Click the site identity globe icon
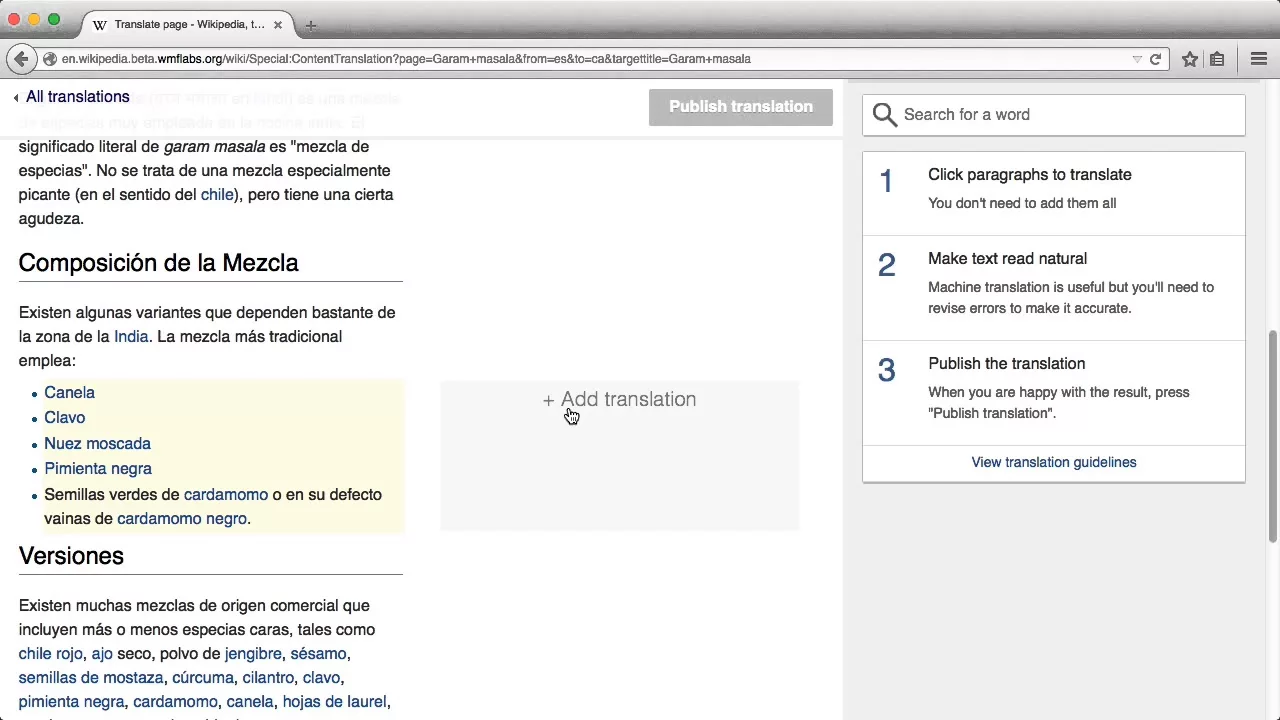 coord(49,59)
